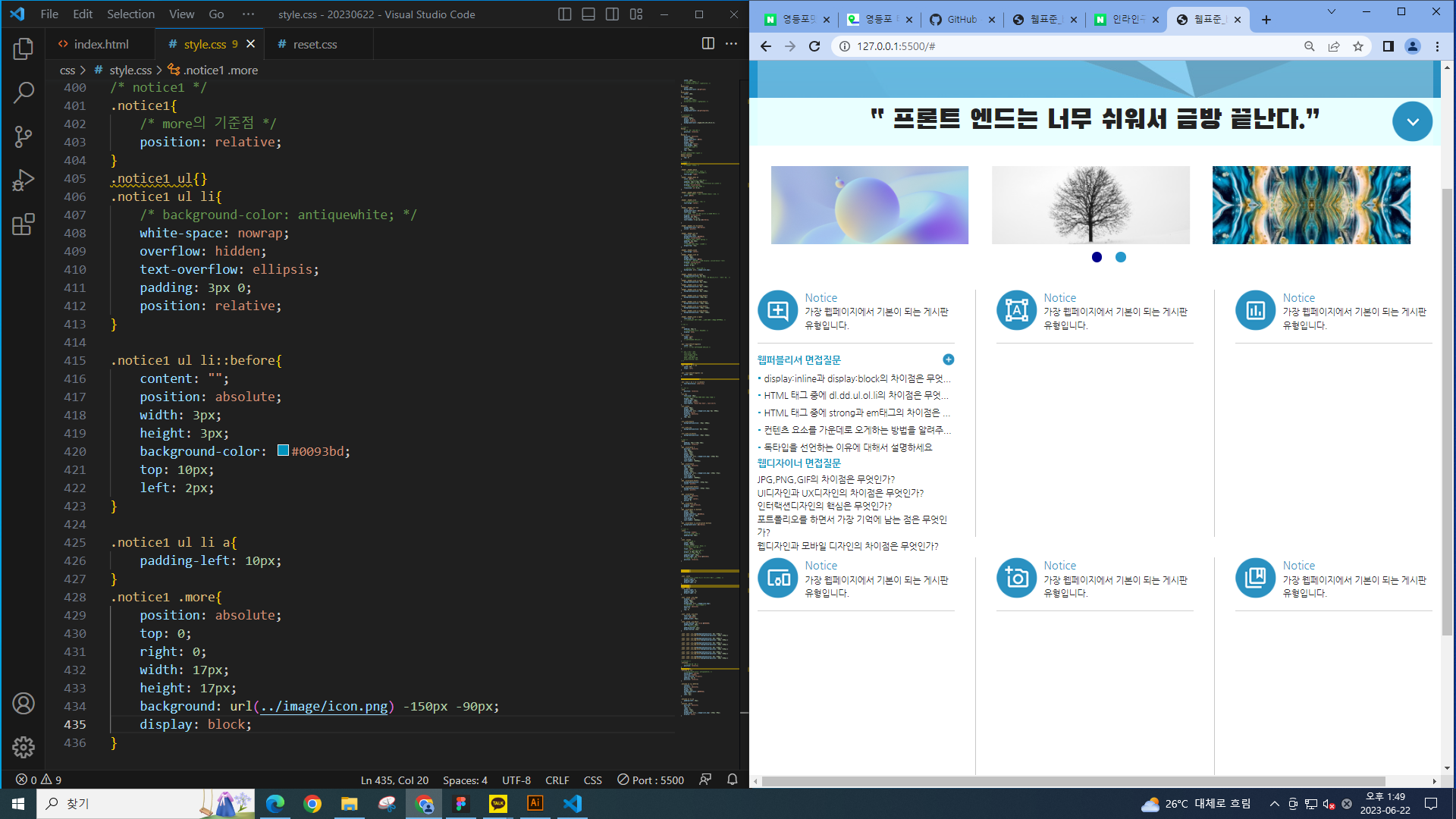
Task: Click the CSS language mode selector
Action: pos(592,780)
